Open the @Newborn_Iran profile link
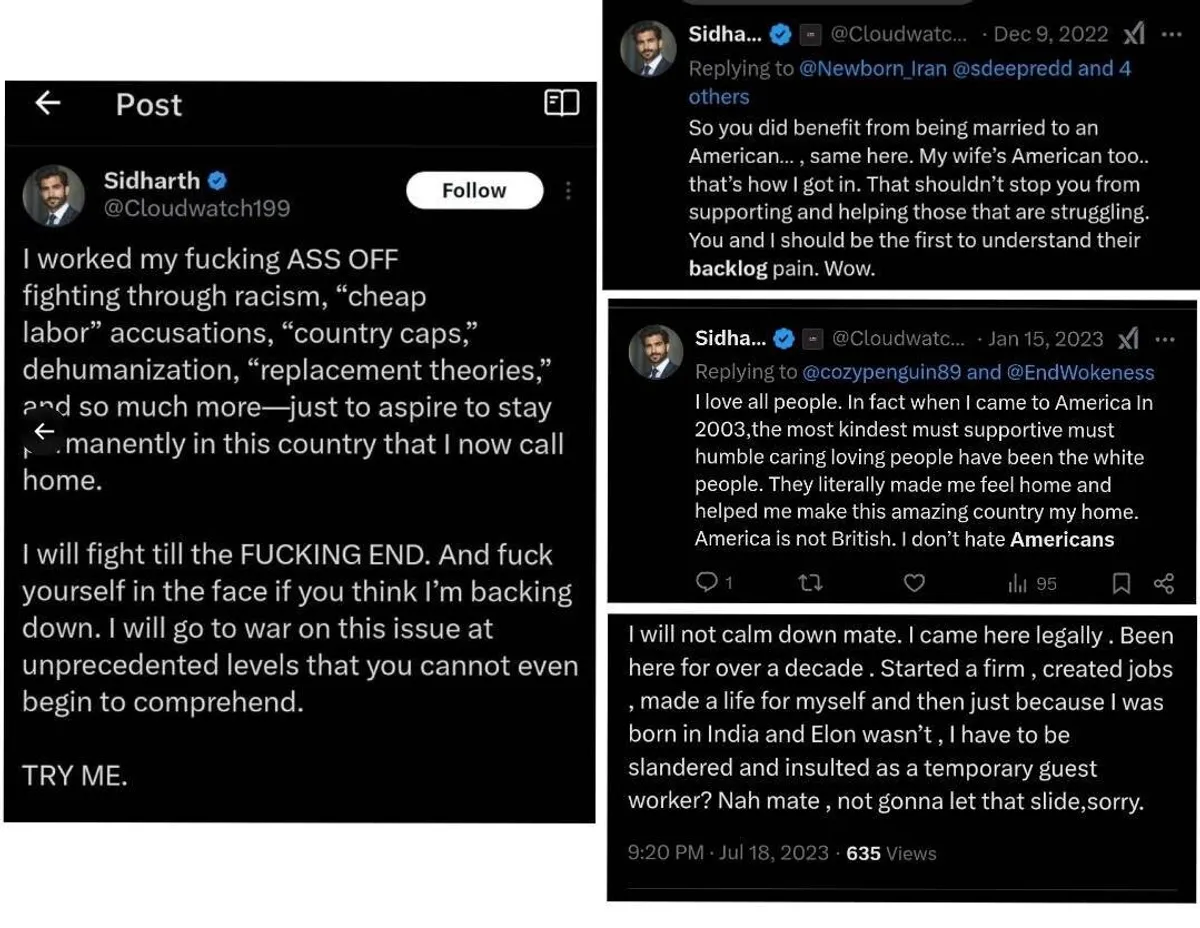1200x928 pixels. (870, 69)
